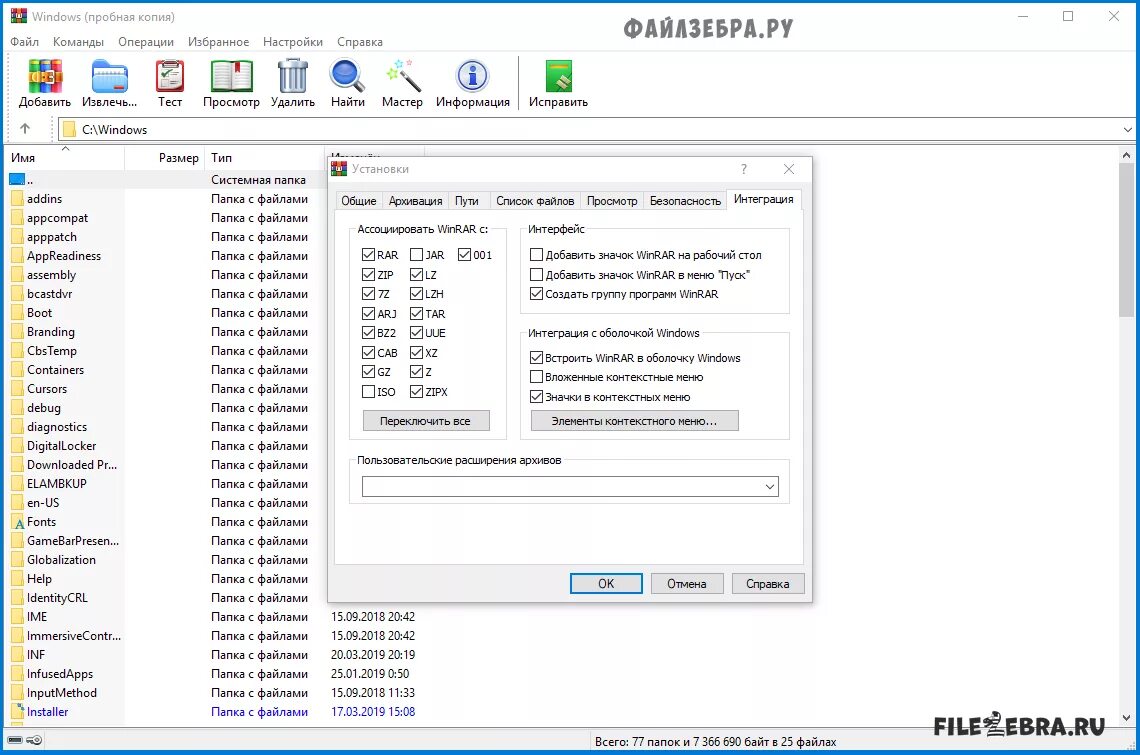
Task: Click the 'Элементы контекстного меню...' button
Action: click(x=634, y=420)
